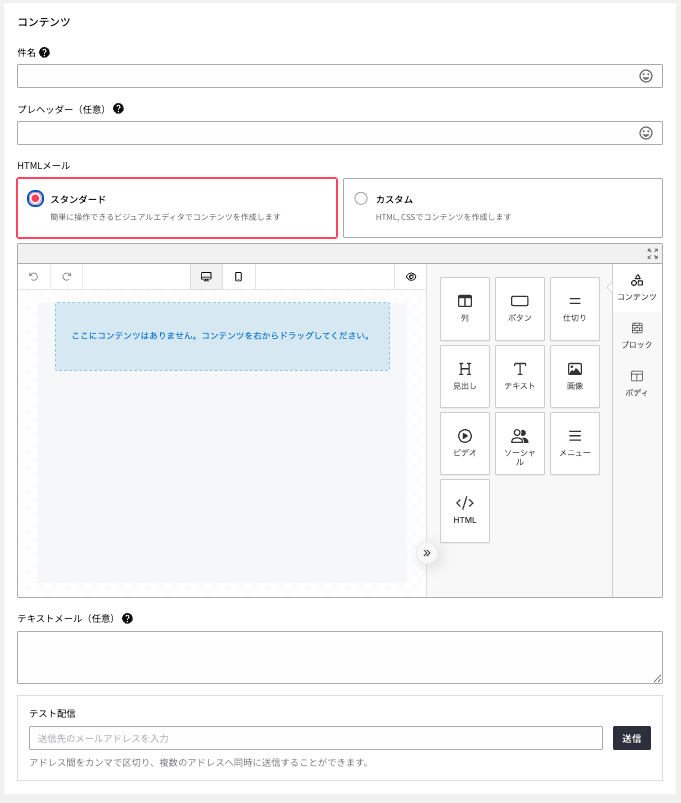
Task: Choose the 画像 image block
Action: pyautogui.click(x=575, y=376)
